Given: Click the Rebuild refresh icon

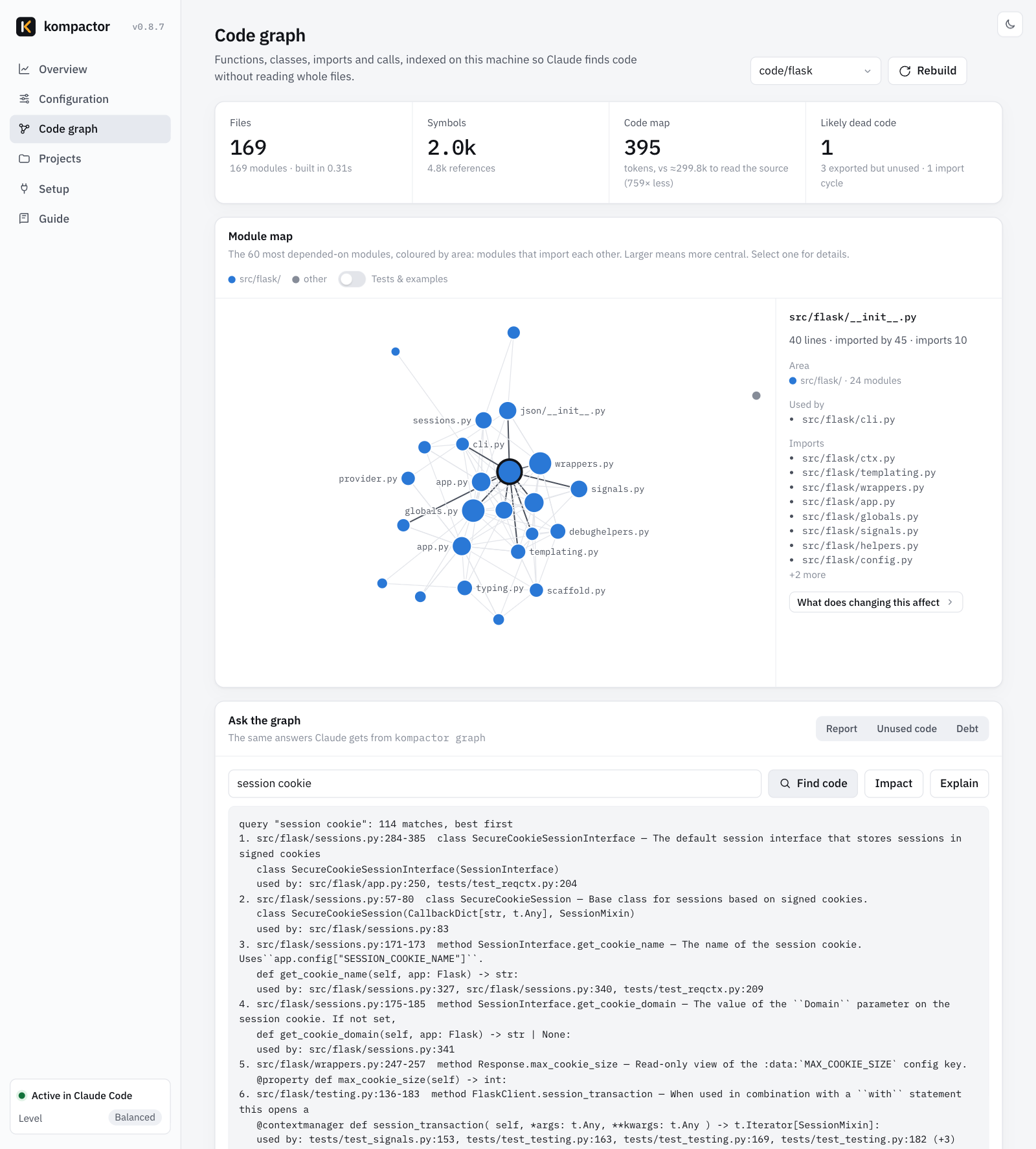Looking at the screenshot, I should tap(905, 71).
